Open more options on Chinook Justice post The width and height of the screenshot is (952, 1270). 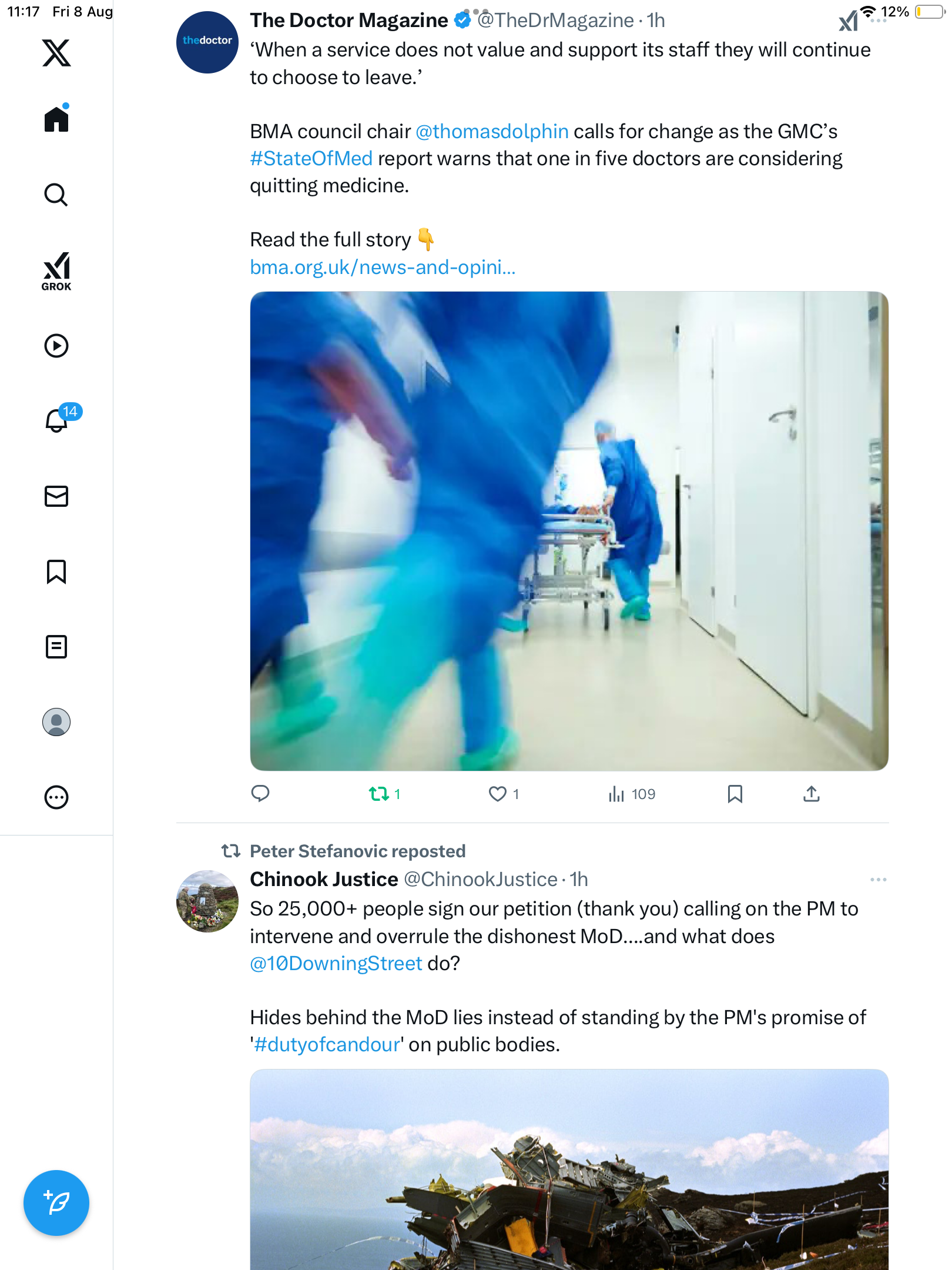[x=878, y=880]
